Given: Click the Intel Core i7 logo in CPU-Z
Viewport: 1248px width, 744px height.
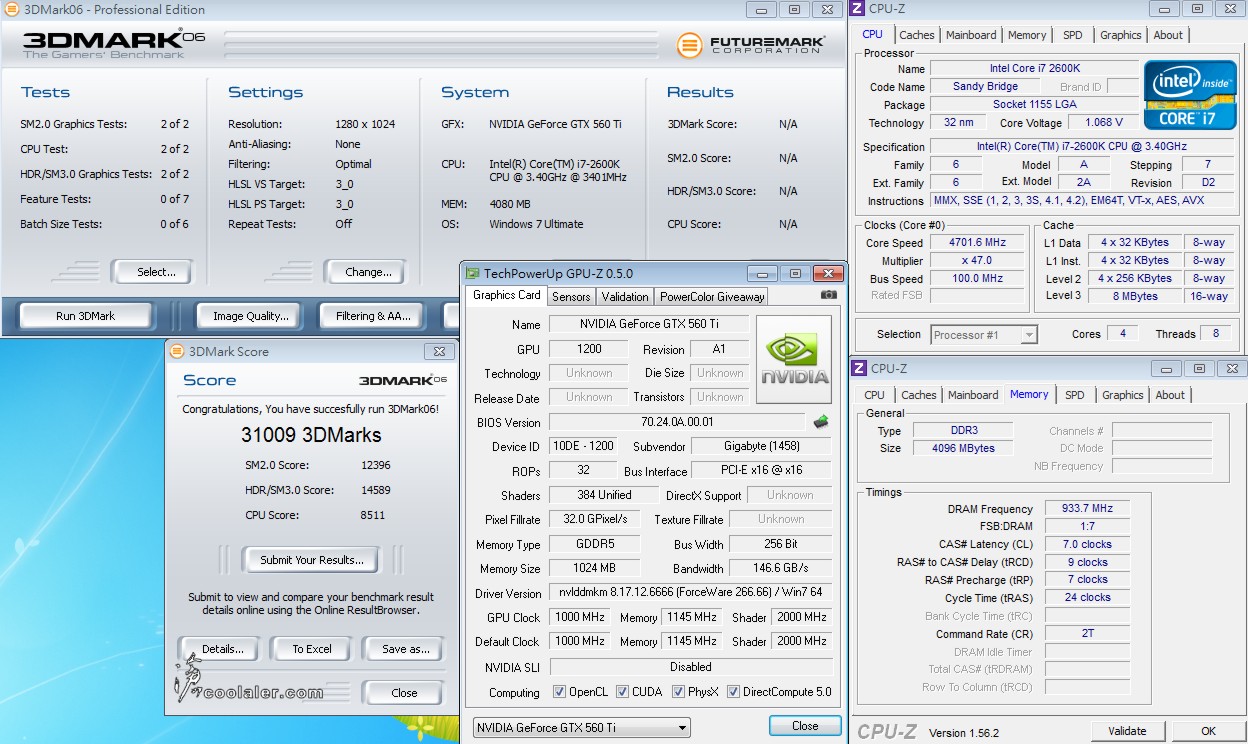Looking at the screenshot, I should 1190,96.
